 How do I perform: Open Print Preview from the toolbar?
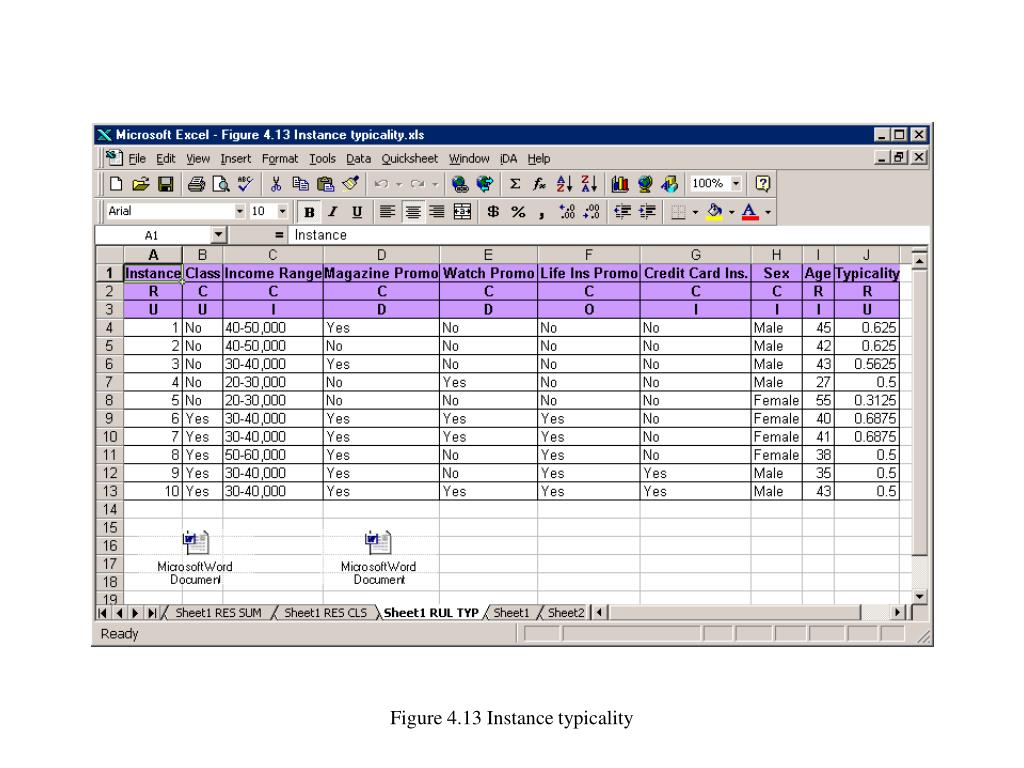pyautogui.click(x=221, y=184)
